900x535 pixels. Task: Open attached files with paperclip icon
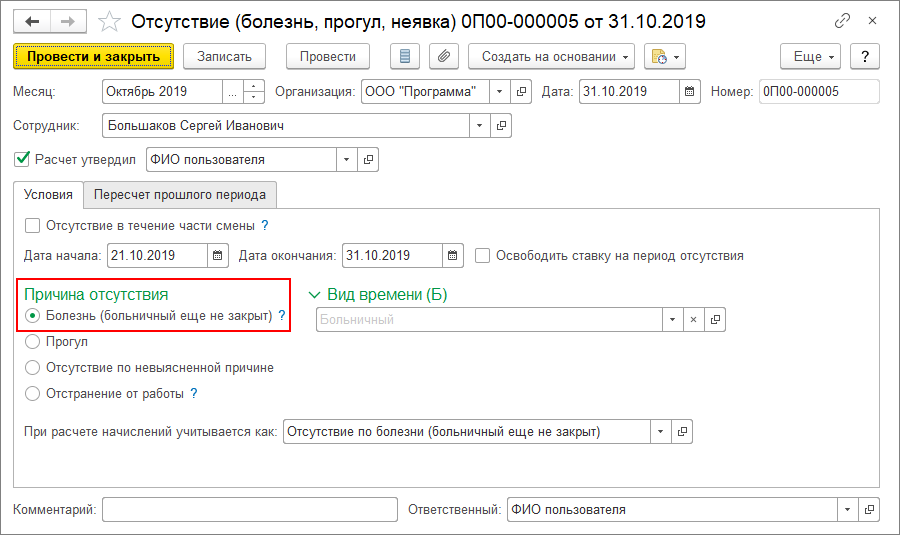coord(443,57)
